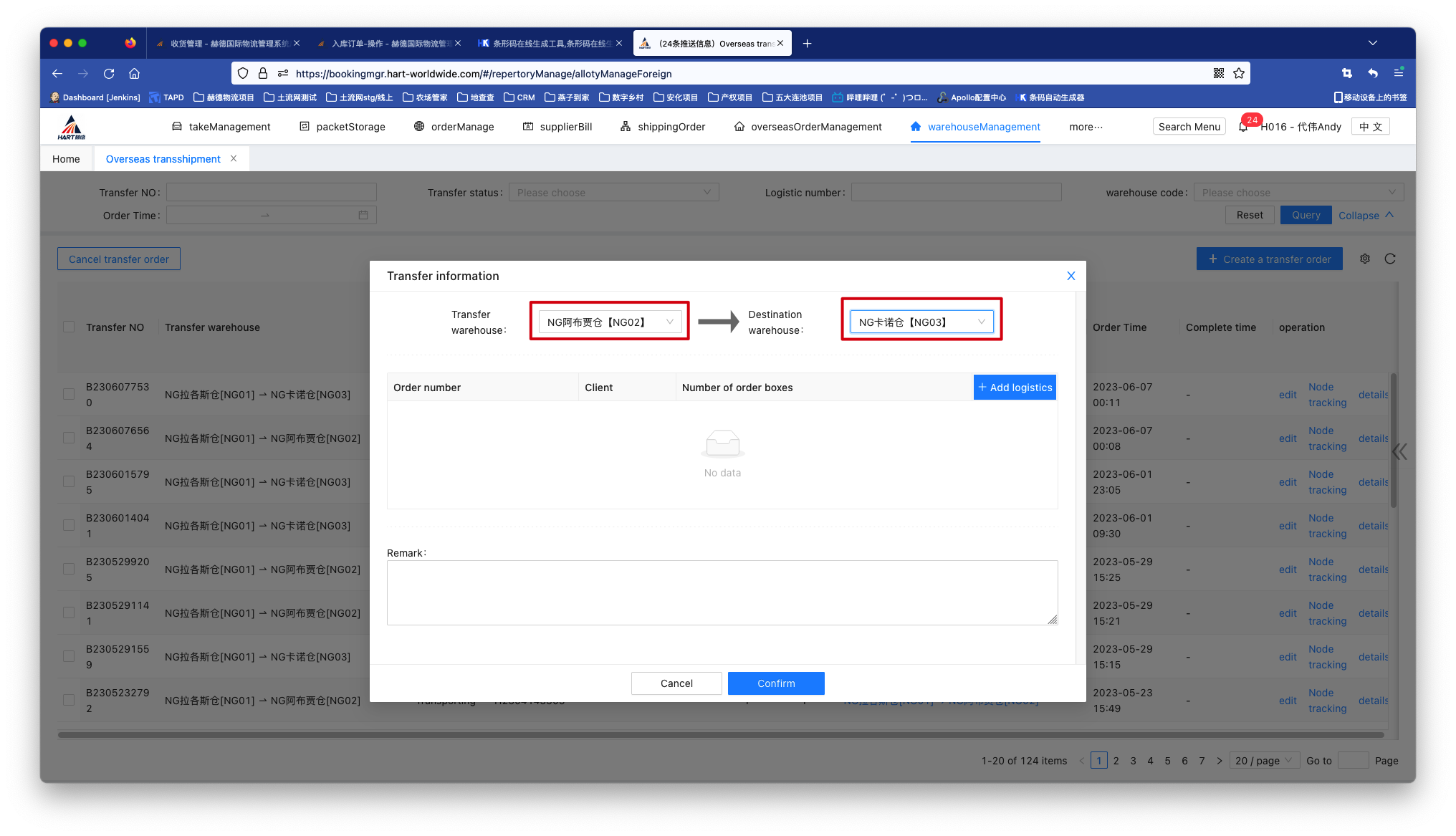
Task: Click the table refresh icon
Action: (1390, 259)
